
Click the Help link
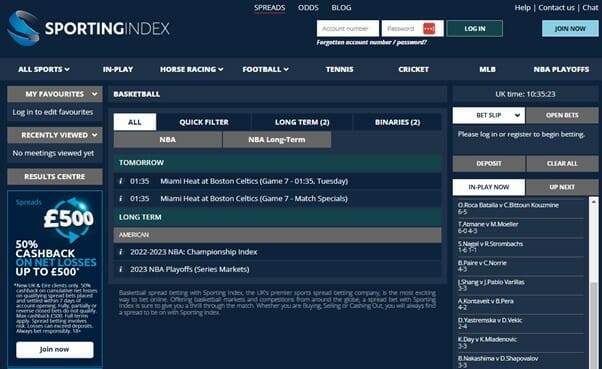coord(523,8)
